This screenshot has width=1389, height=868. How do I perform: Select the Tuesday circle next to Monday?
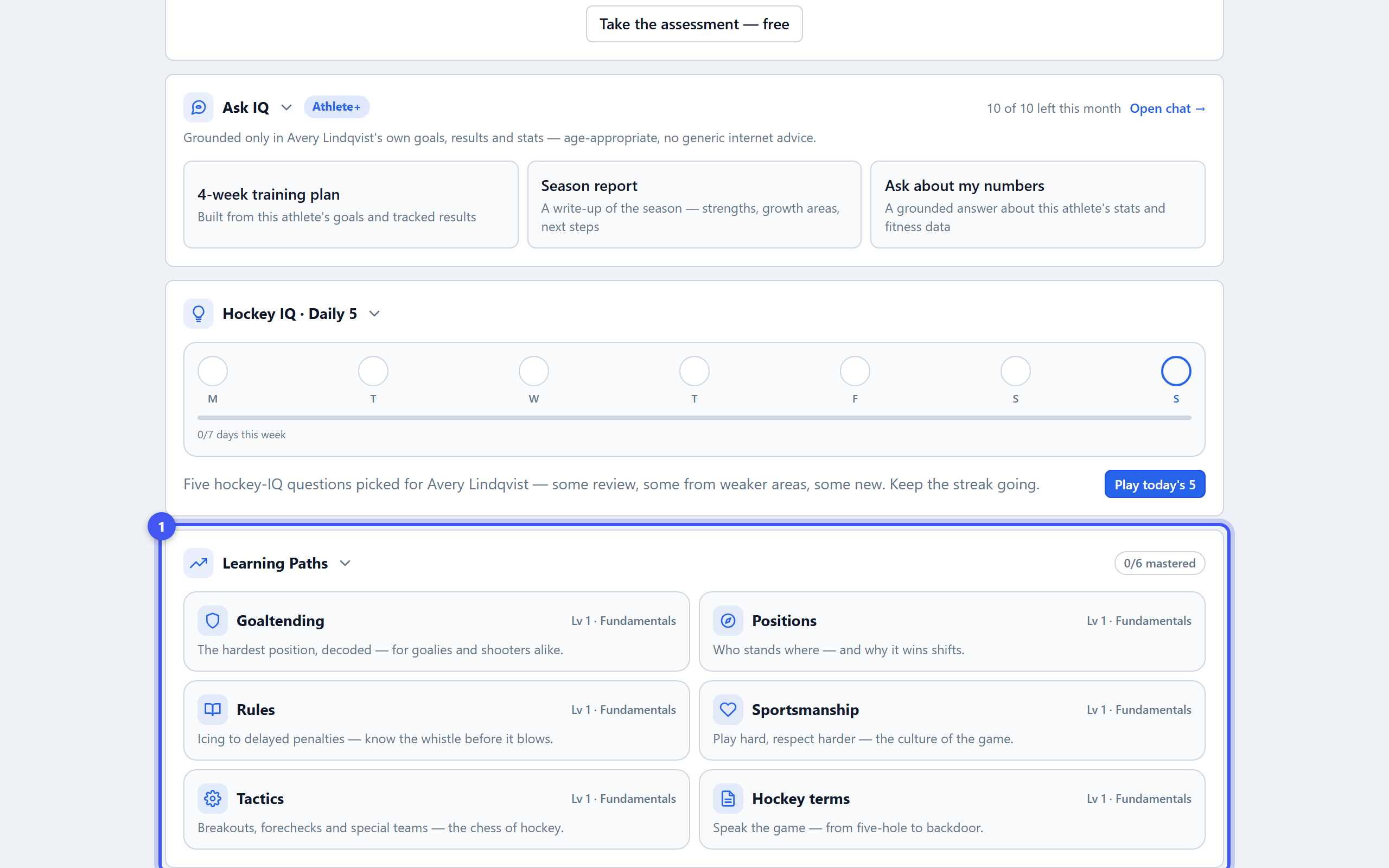373,371
